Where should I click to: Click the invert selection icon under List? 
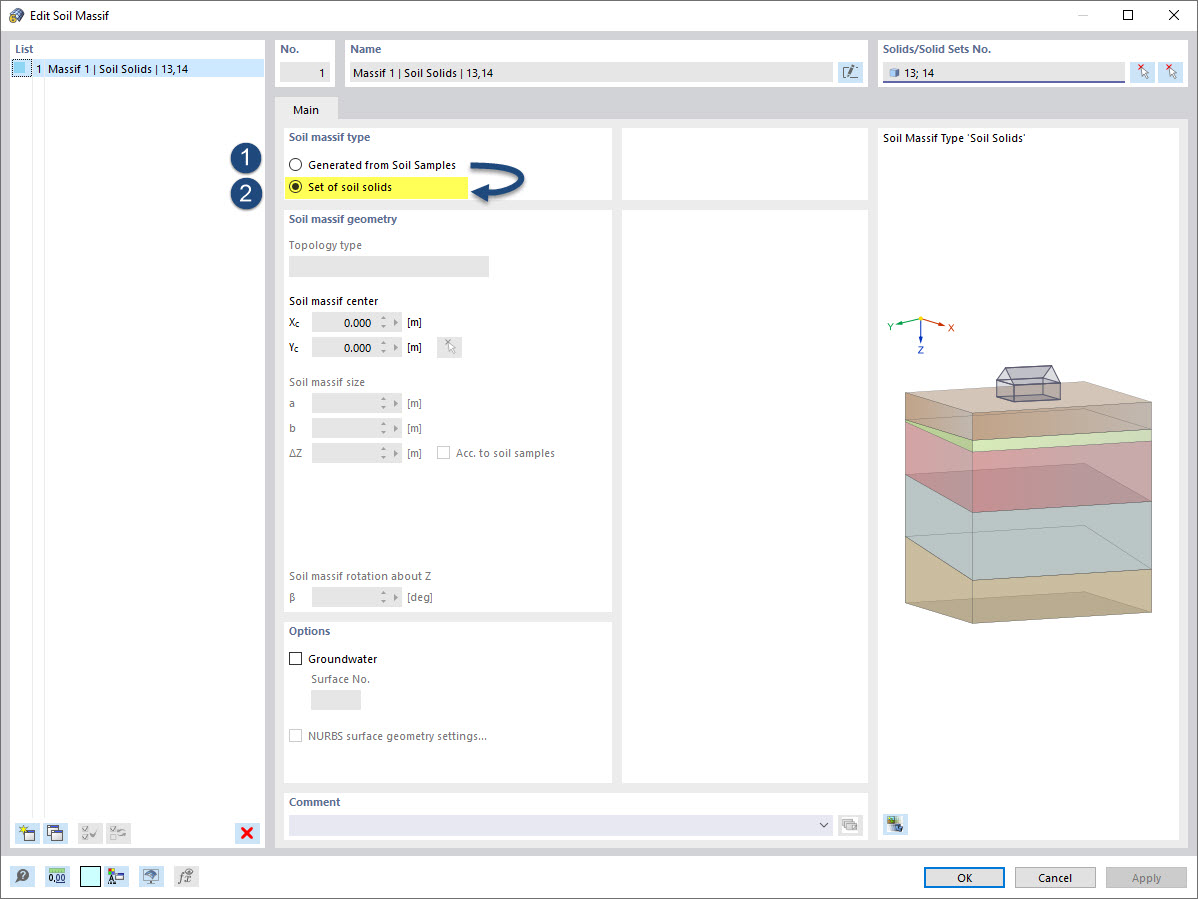[118, 833]
